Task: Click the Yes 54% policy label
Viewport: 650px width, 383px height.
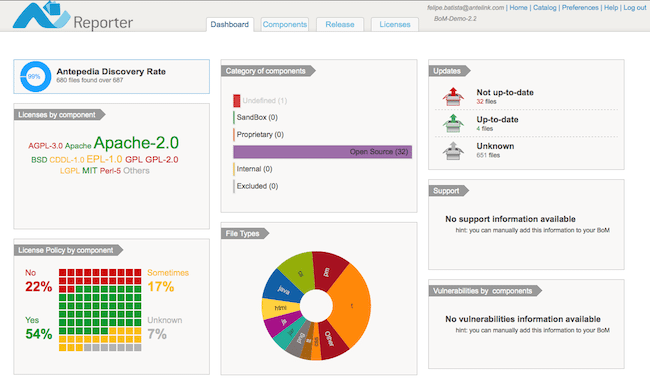Action: (39, 328)
